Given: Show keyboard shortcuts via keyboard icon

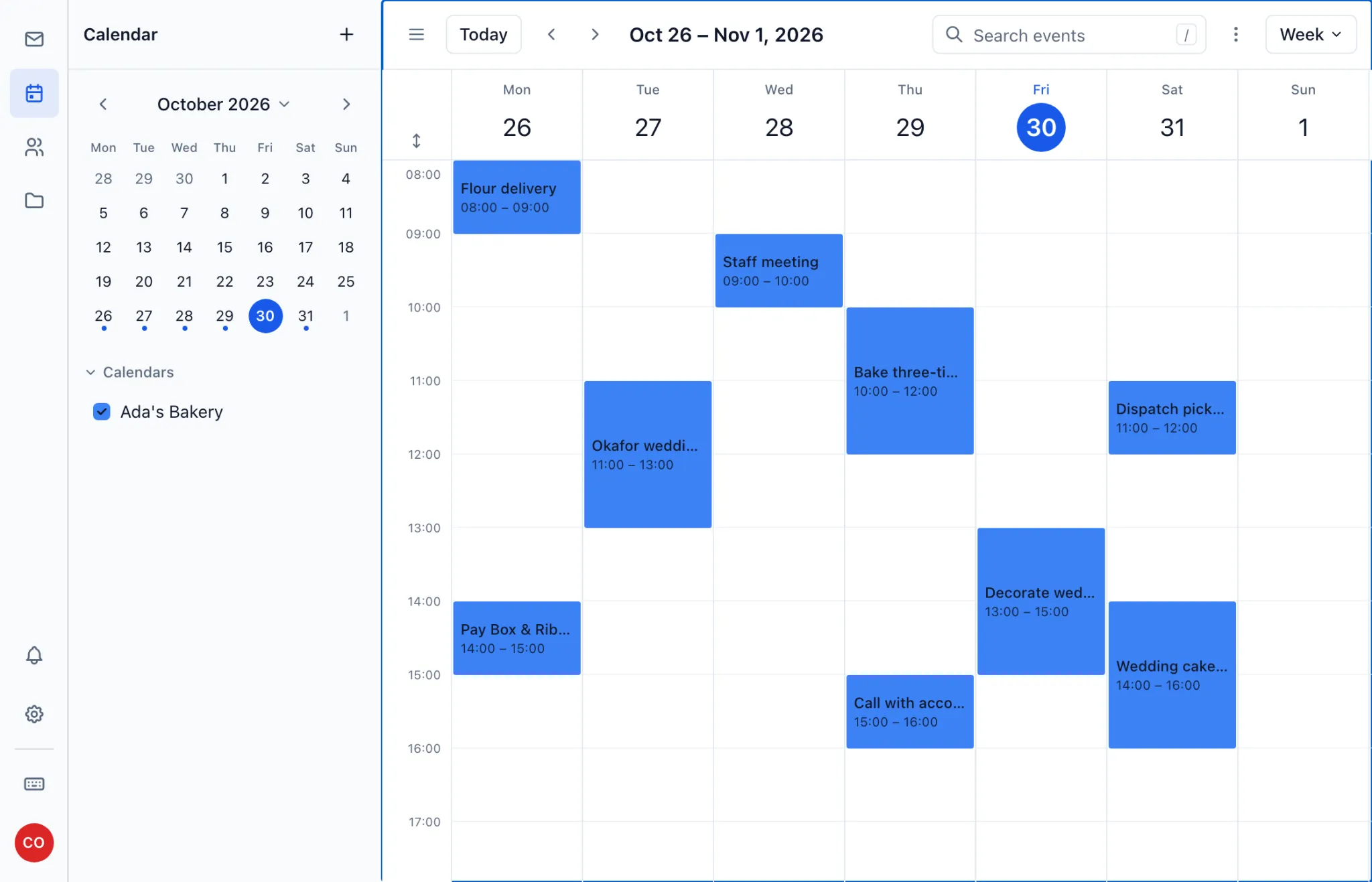Looking at the screenshot, I should tap(34, 784).
